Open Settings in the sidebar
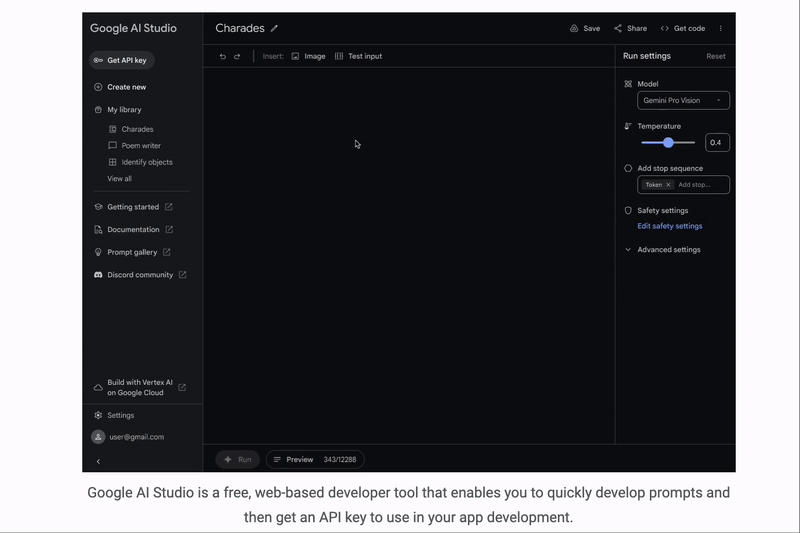Screen dimensions: 800x533 pos(114,415)
